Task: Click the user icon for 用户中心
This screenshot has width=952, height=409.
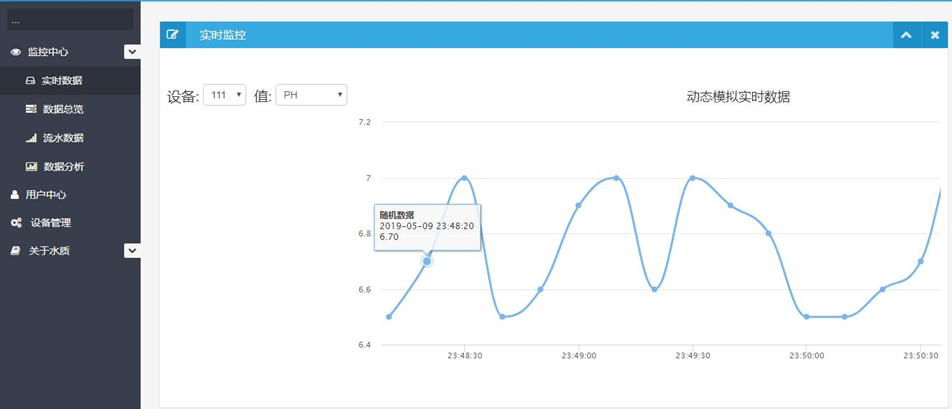Action: (15, 195)
